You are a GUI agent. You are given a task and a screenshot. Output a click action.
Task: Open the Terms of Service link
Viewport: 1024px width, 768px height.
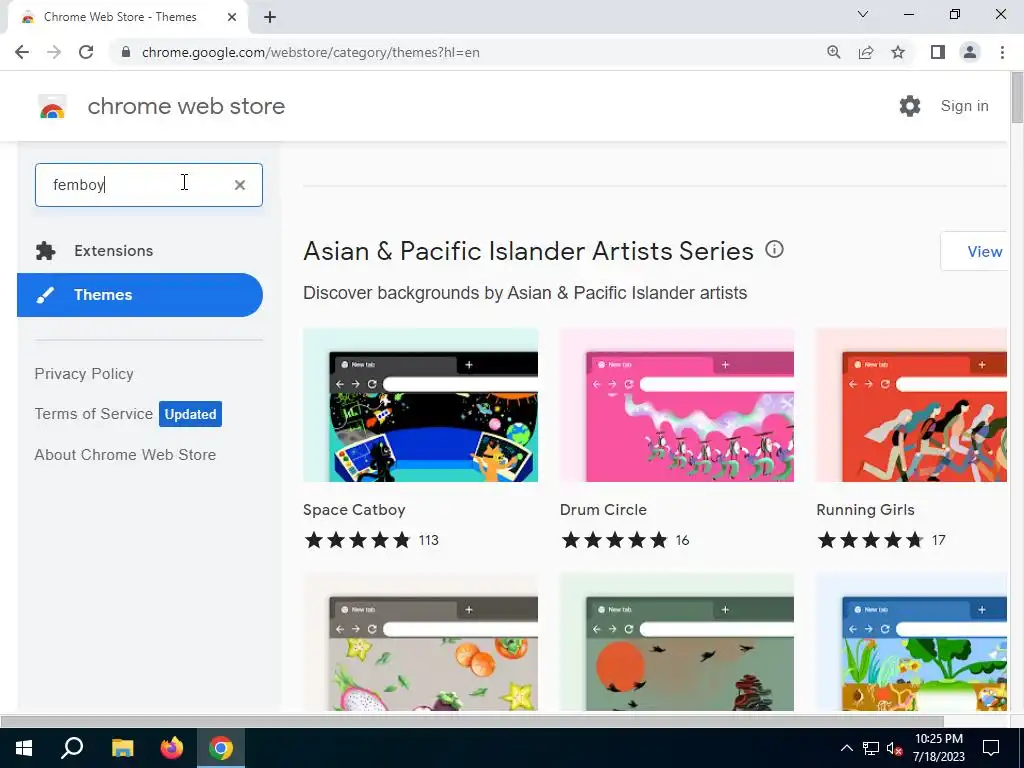tap(93, 414)
